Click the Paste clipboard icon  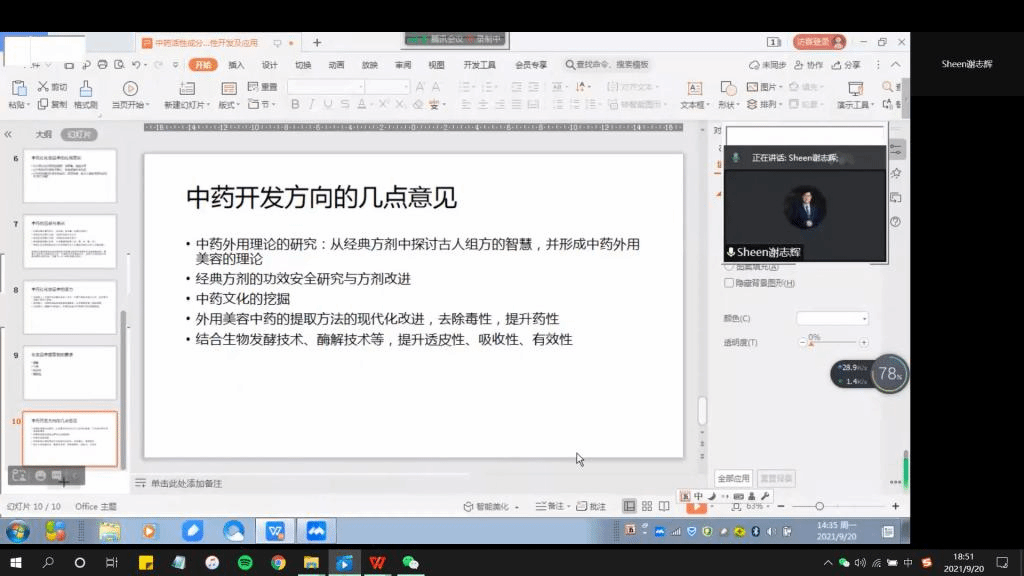pos(19,88)
